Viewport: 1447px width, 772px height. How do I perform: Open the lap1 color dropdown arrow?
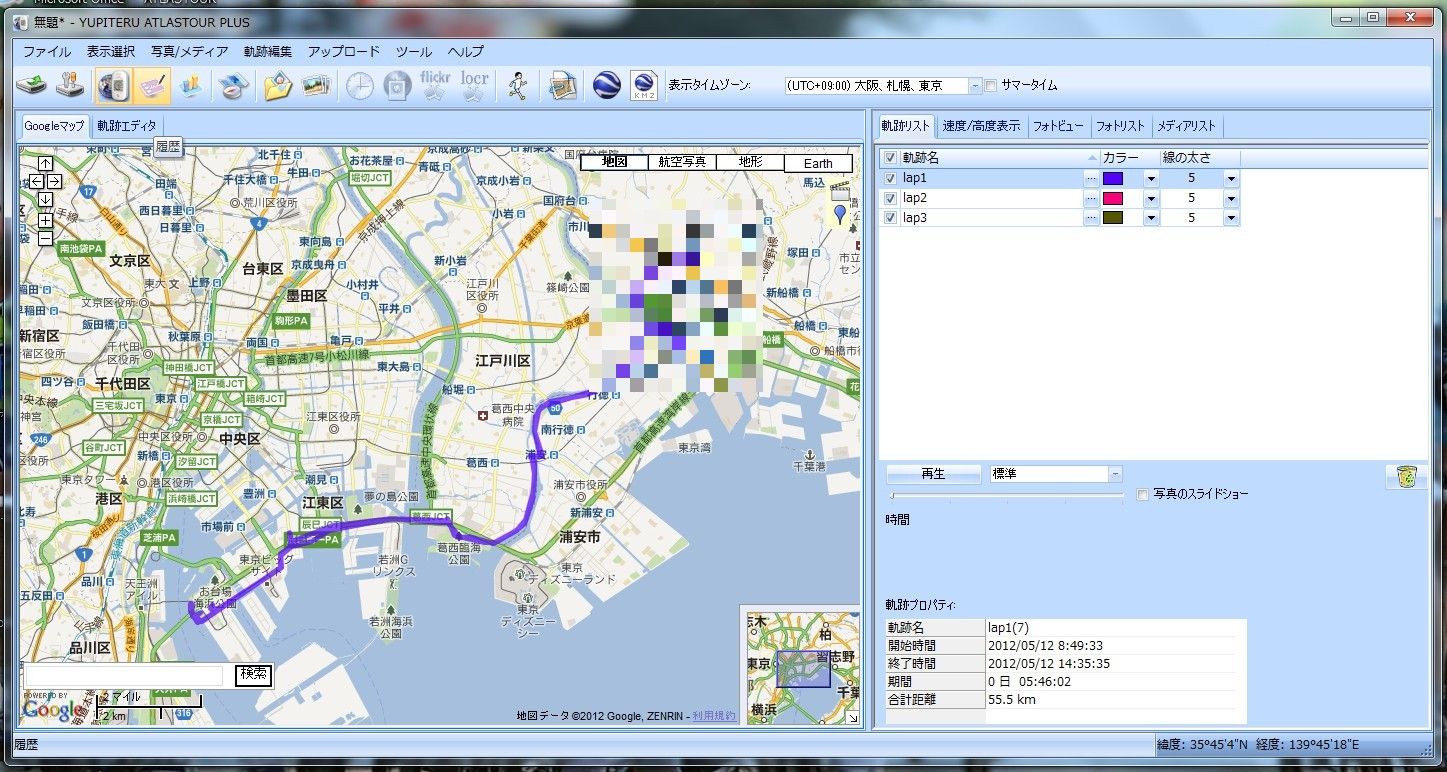tap(1151, 178)
